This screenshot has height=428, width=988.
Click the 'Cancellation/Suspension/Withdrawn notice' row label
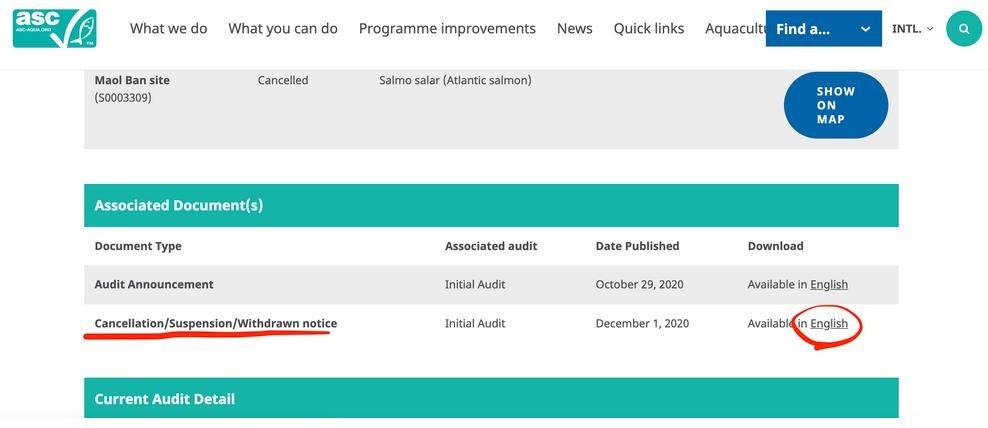click(x=215, y=324)
